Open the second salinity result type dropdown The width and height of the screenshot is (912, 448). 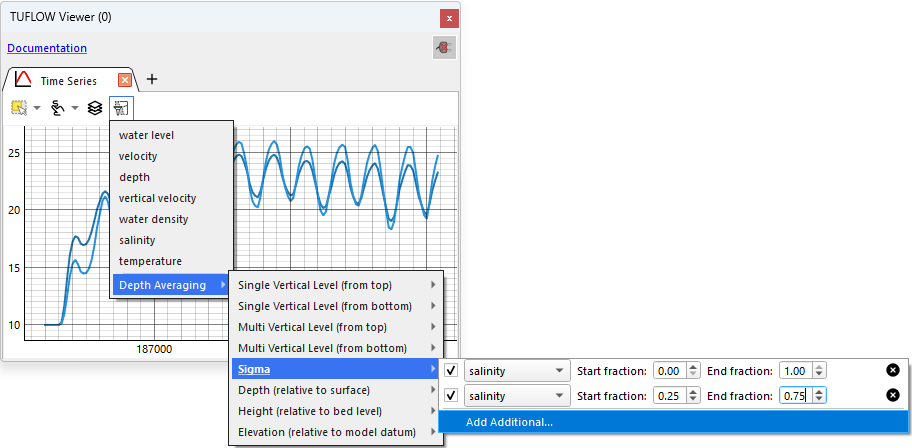tap(516, 396)
